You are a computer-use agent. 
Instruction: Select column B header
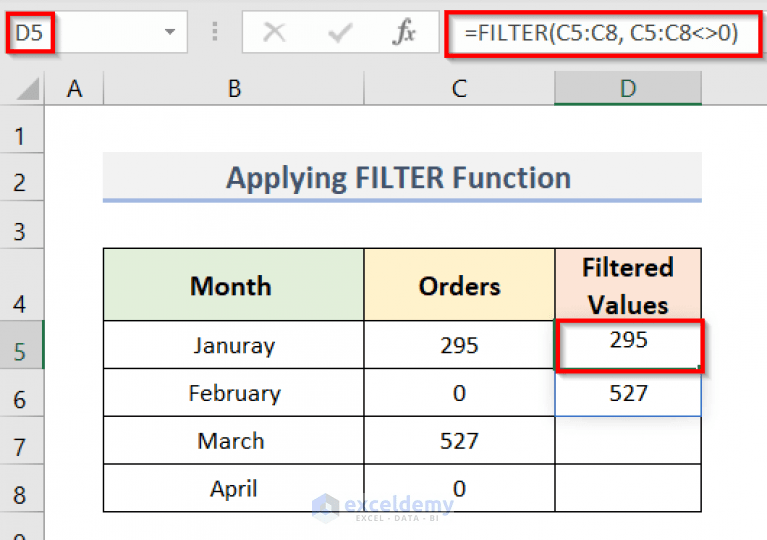coord(234,89)
